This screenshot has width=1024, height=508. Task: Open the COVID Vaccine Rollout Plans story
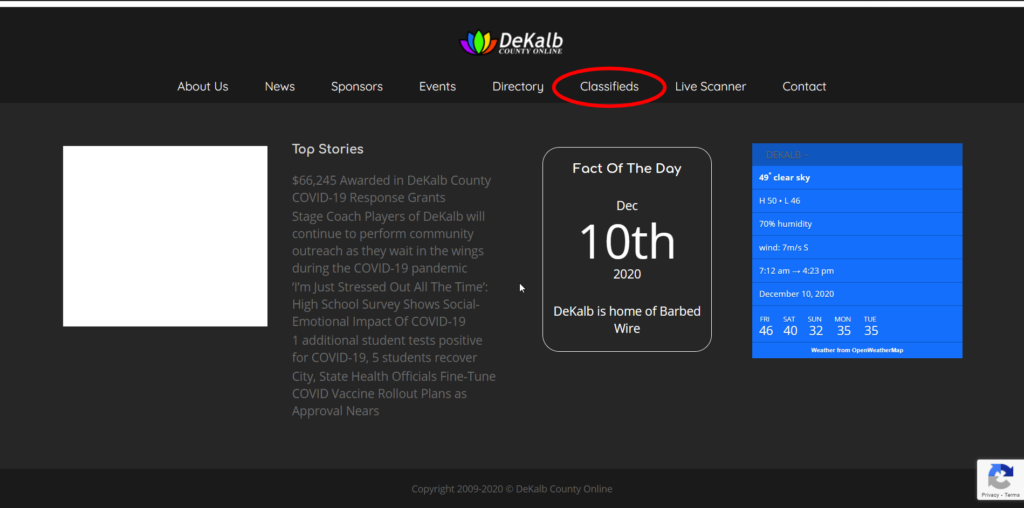pos(393,393)
